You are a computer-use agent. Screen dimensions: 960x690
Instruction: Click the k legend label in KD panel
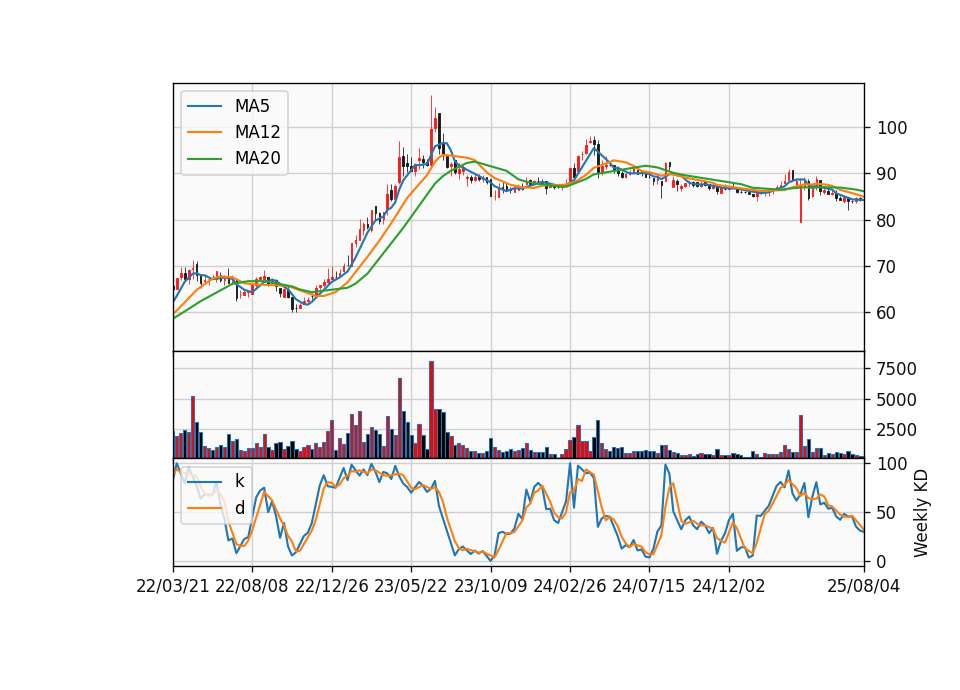coord(239,481)
